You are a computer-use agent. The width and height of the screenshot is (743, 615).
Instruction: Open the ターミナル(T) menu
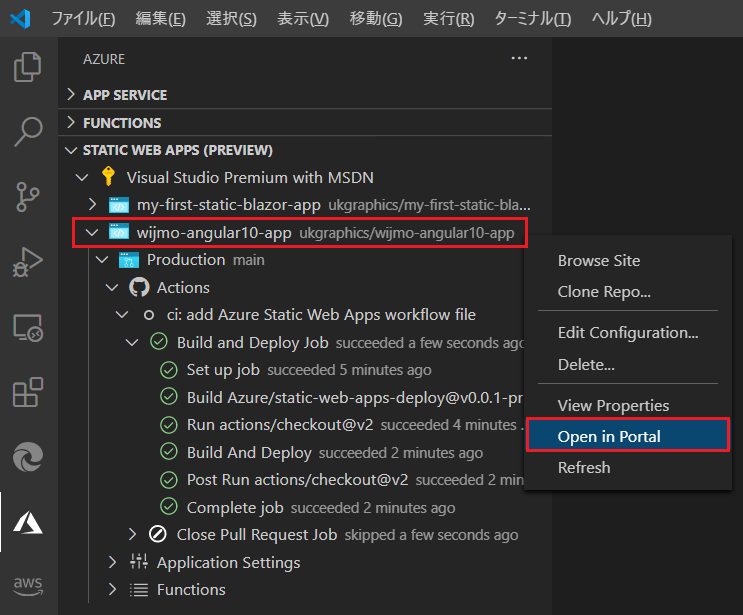coord(533,18)
